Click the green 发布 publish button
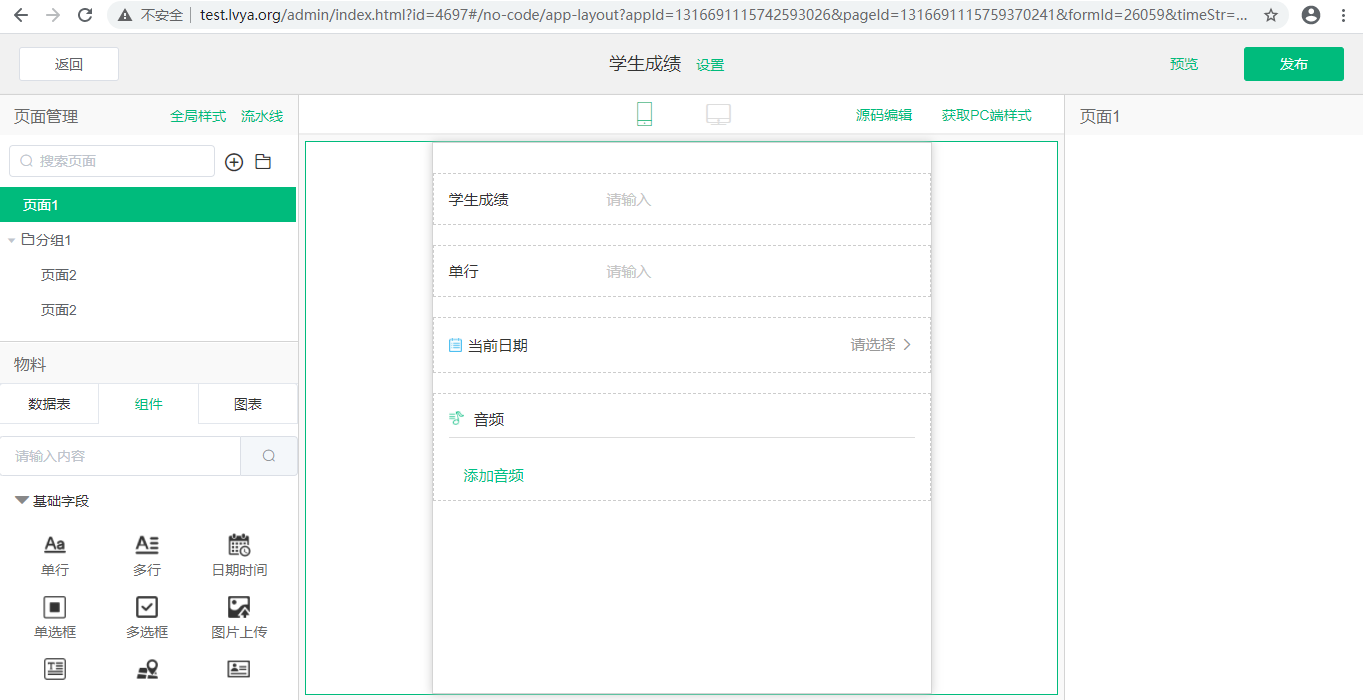The height and width of the screenshot is (700, 1363). coord(1294,64)
